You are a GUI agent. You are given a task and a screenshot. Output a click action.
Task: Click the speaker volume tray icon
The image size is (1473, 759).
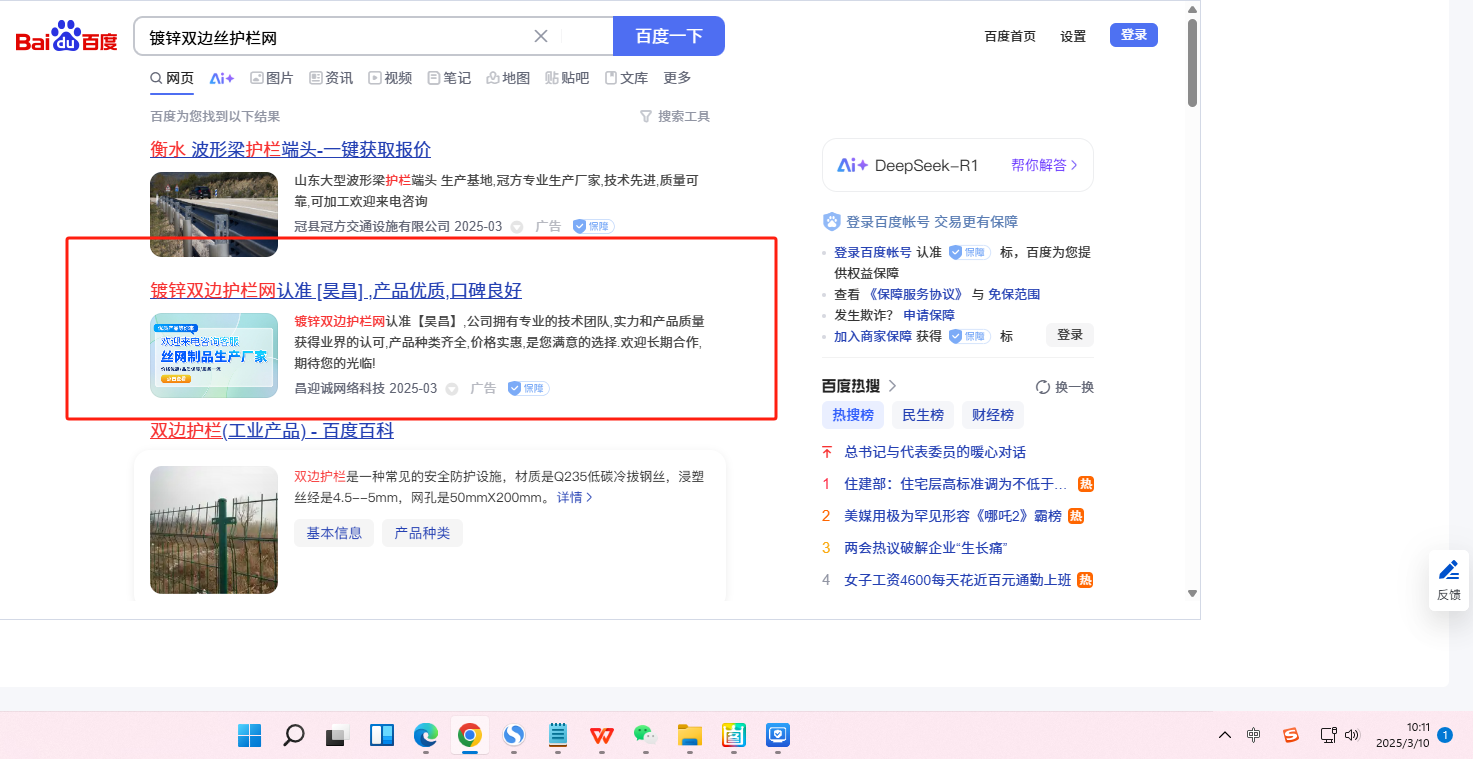pos(1353,736)
